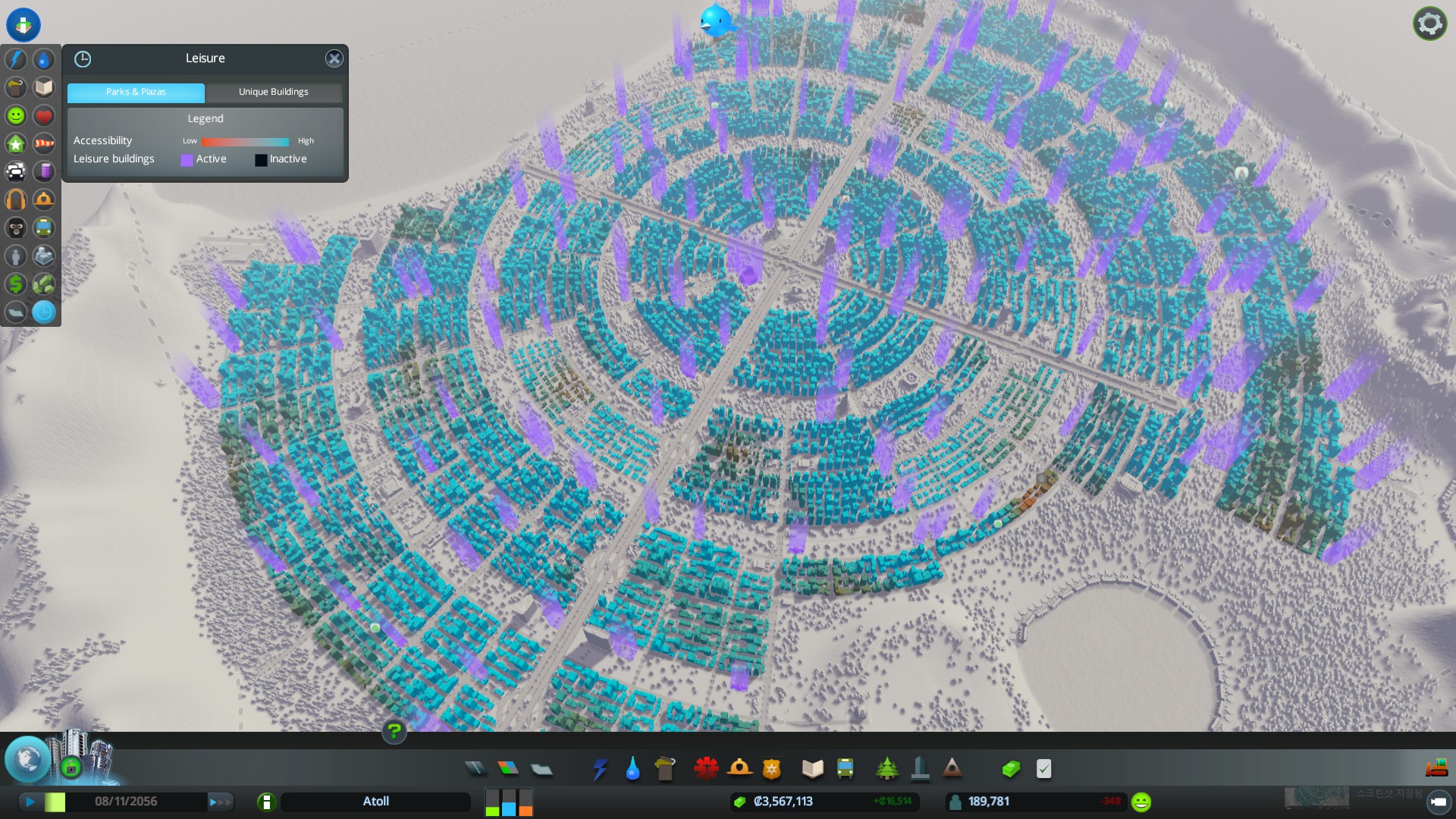
Task: Expand the info views panel button
Action: tap(24, 24)
